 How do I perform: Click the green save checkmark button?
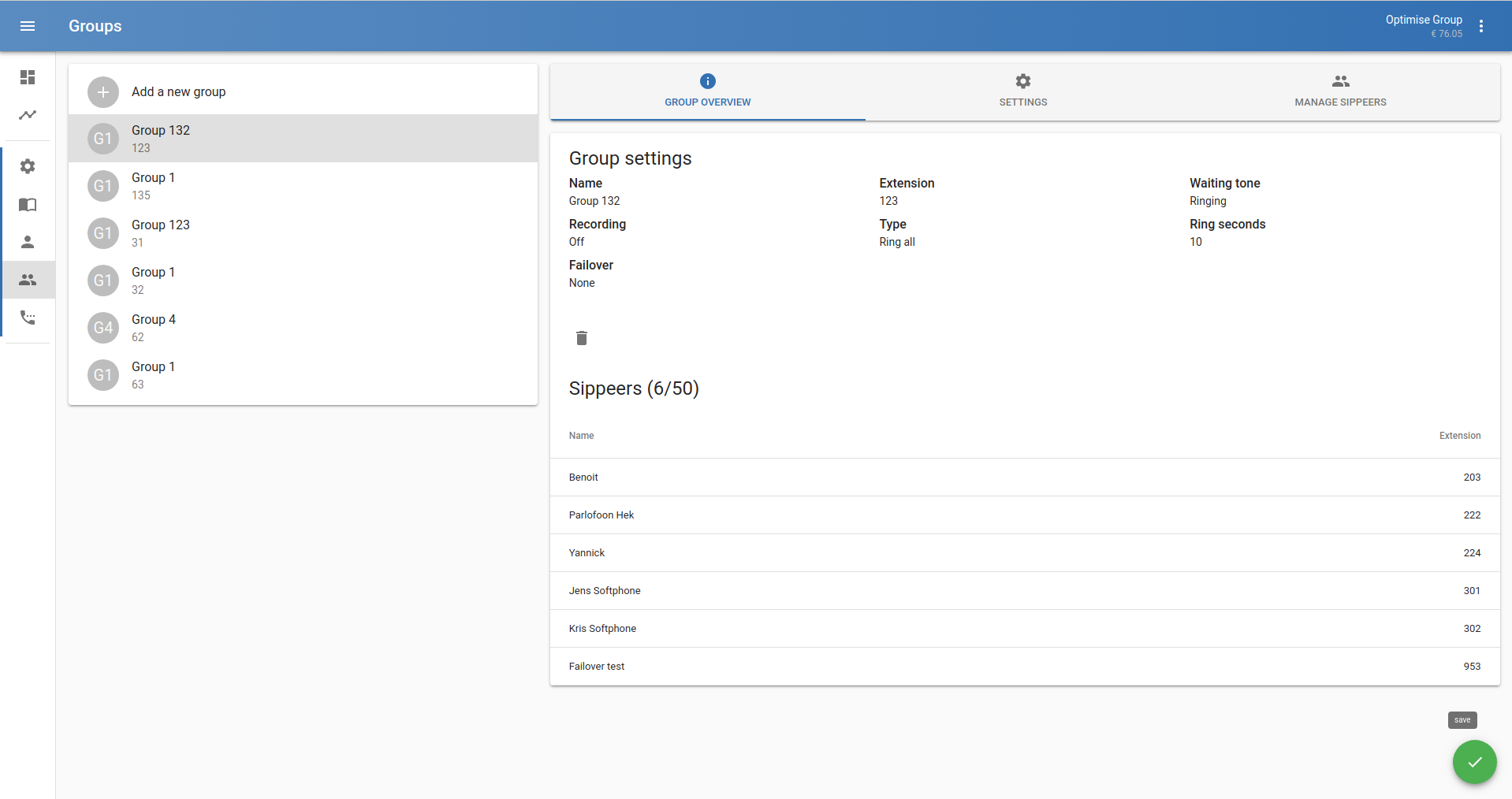coord(1474,762)
